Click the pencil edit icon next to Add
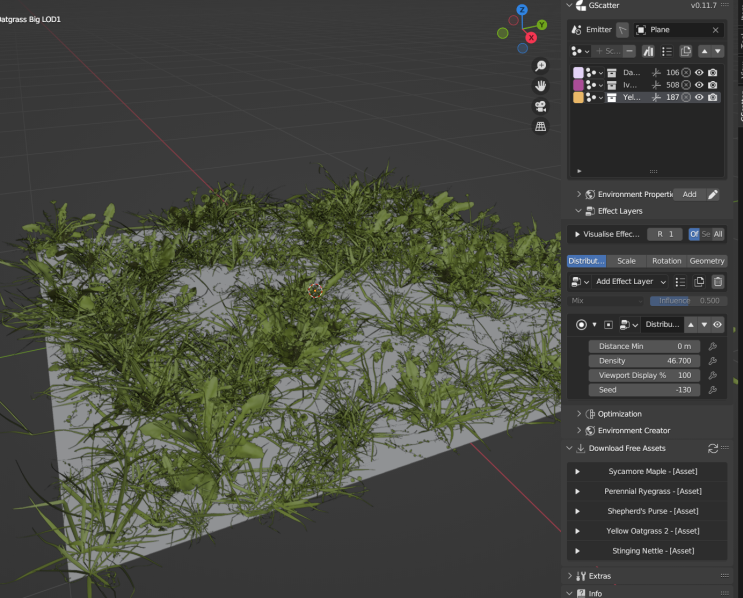The image size is (743, 598). tap(713, 194)
